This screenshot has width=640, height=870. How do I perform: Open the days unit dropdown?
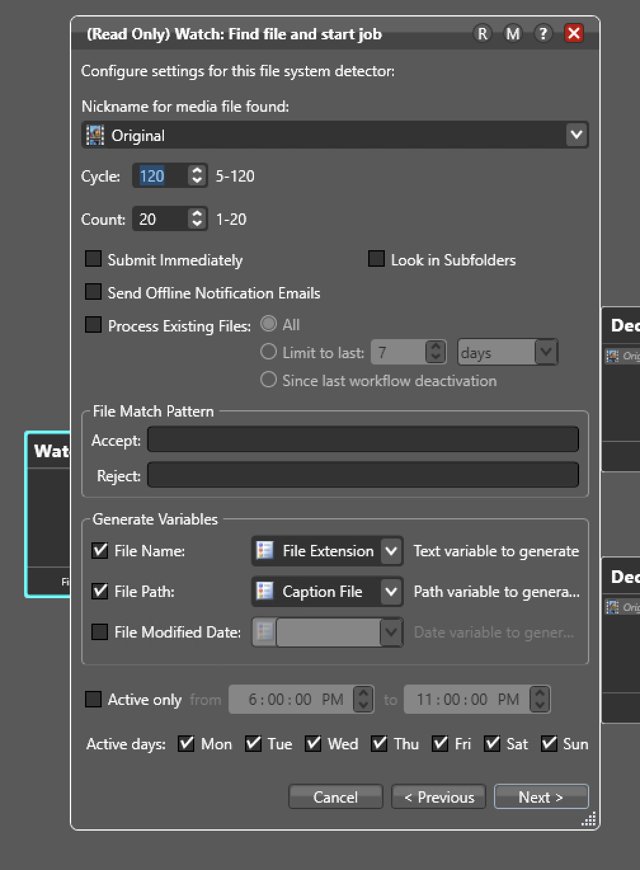pyautogui.click(x=546, y=352)
